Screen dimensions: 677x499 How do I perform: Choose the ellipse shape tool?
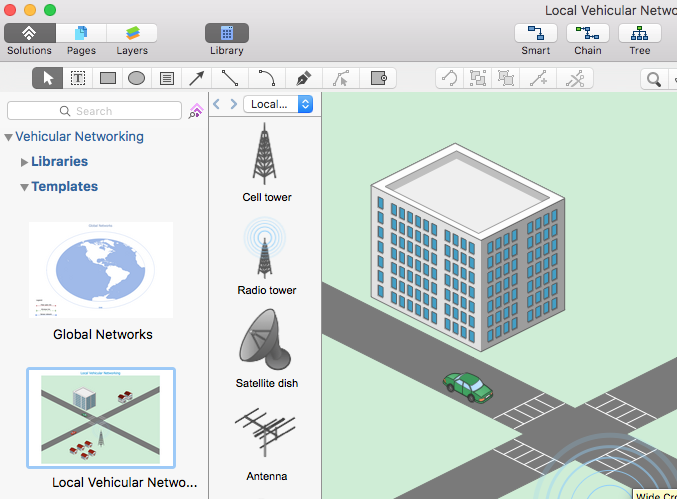137,78
